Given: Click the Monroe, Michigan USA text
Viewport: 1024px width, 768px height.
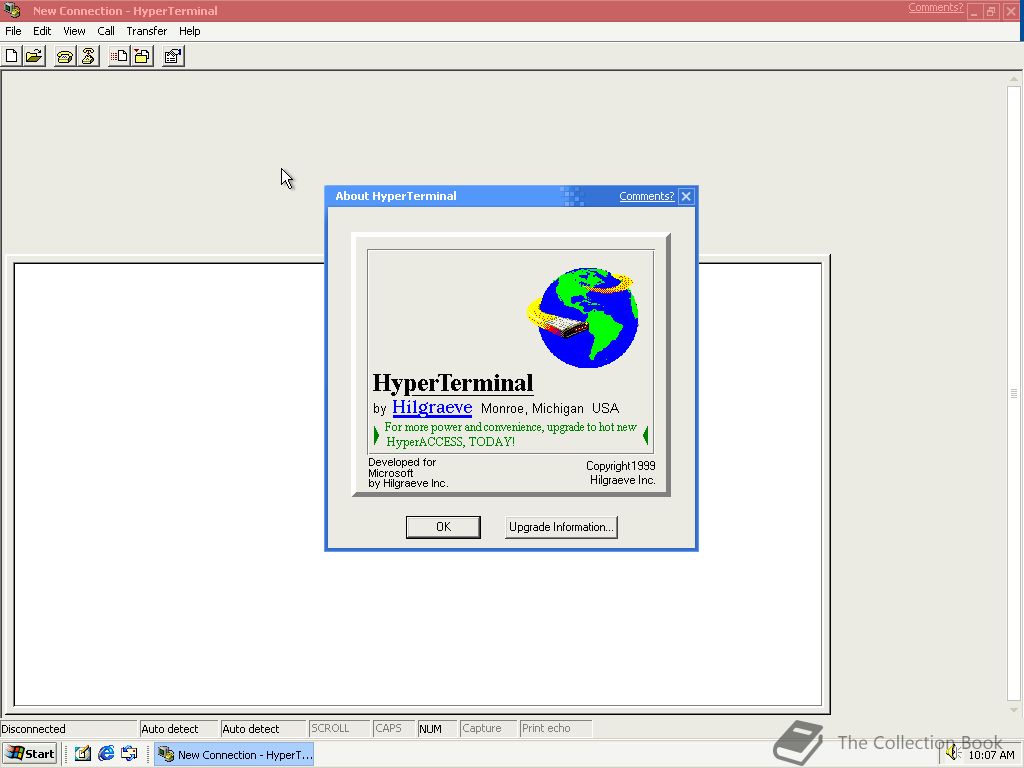Looking at the screenshot, I should [550, 408].
